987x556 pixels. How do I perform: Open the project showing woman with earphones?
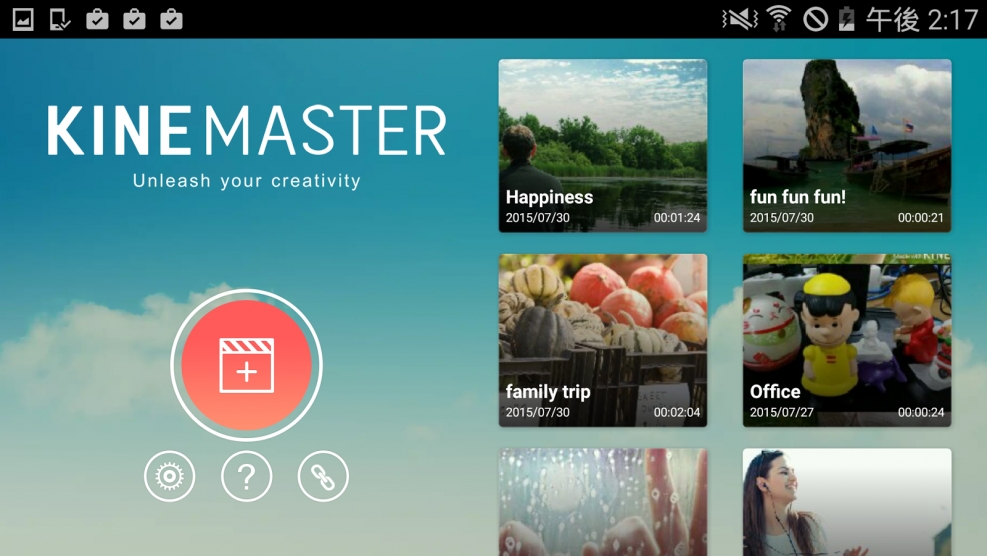click(x=846, y=502)
